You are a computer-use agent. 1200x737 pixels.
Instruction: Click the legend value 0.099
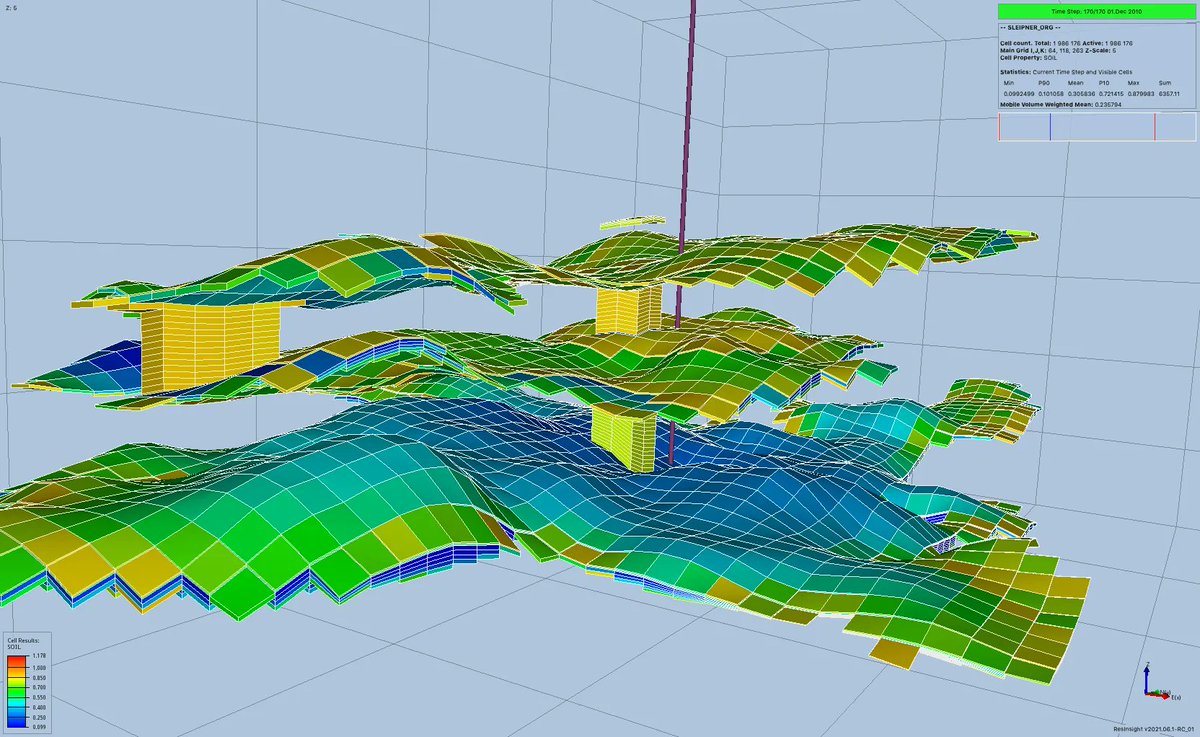pyautogui.click(x=39, y=726)
